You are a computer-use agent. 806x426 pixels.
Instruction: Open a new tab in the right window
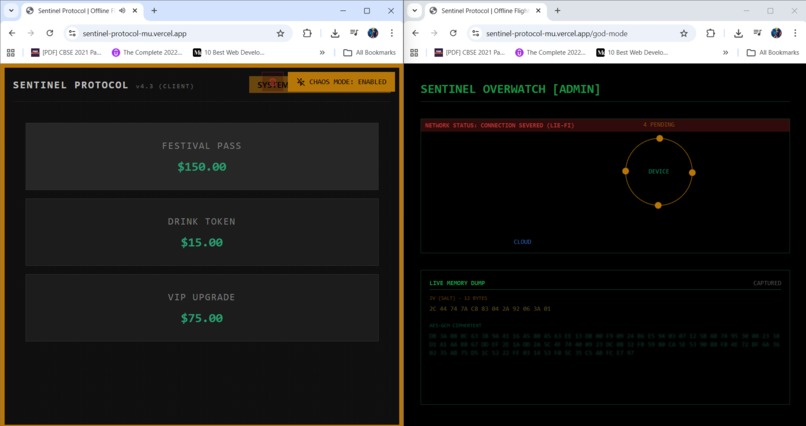point(557,10)
